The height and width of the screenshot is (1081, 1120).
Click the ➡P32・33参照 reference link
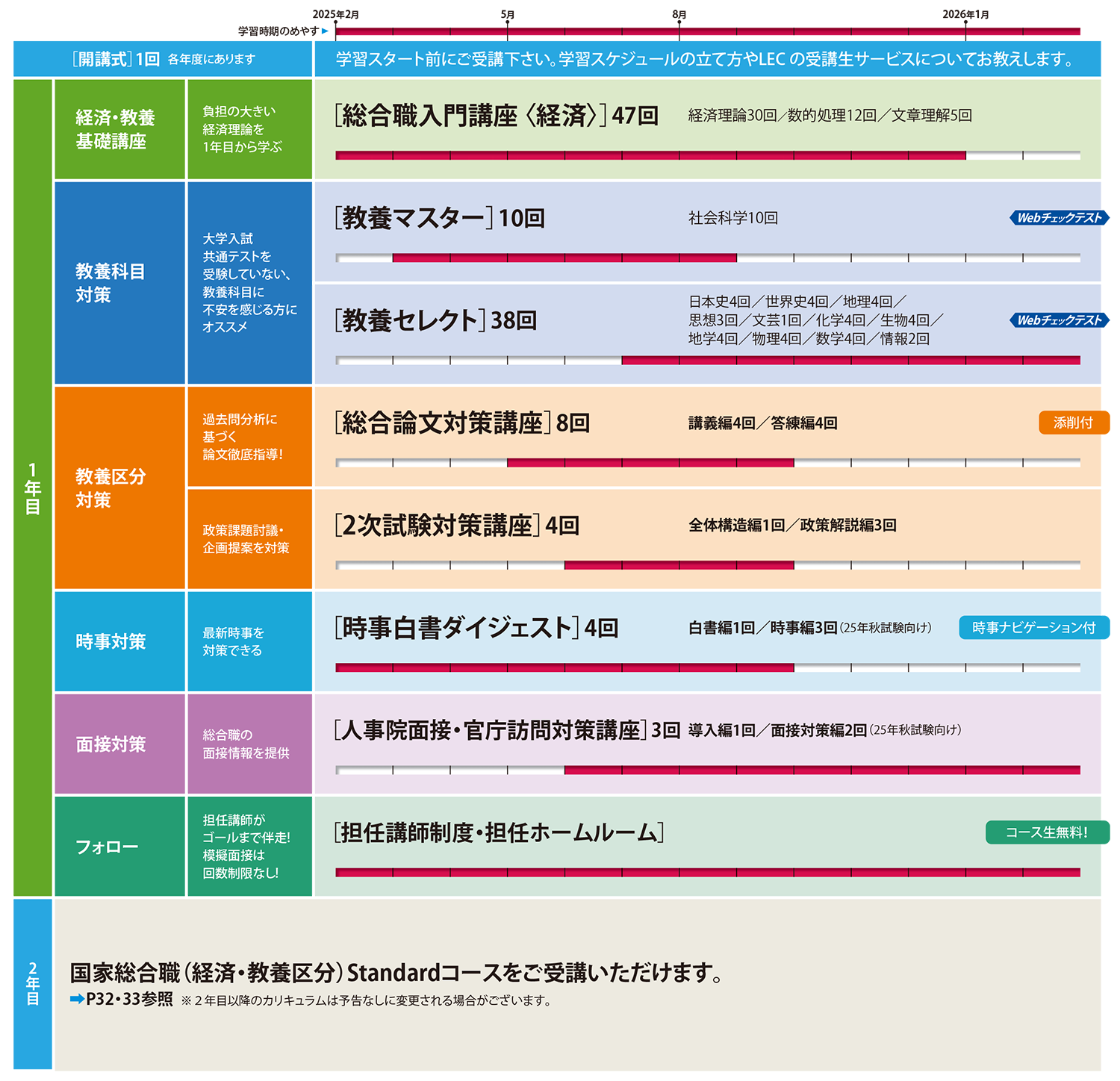tap(122, 999)
